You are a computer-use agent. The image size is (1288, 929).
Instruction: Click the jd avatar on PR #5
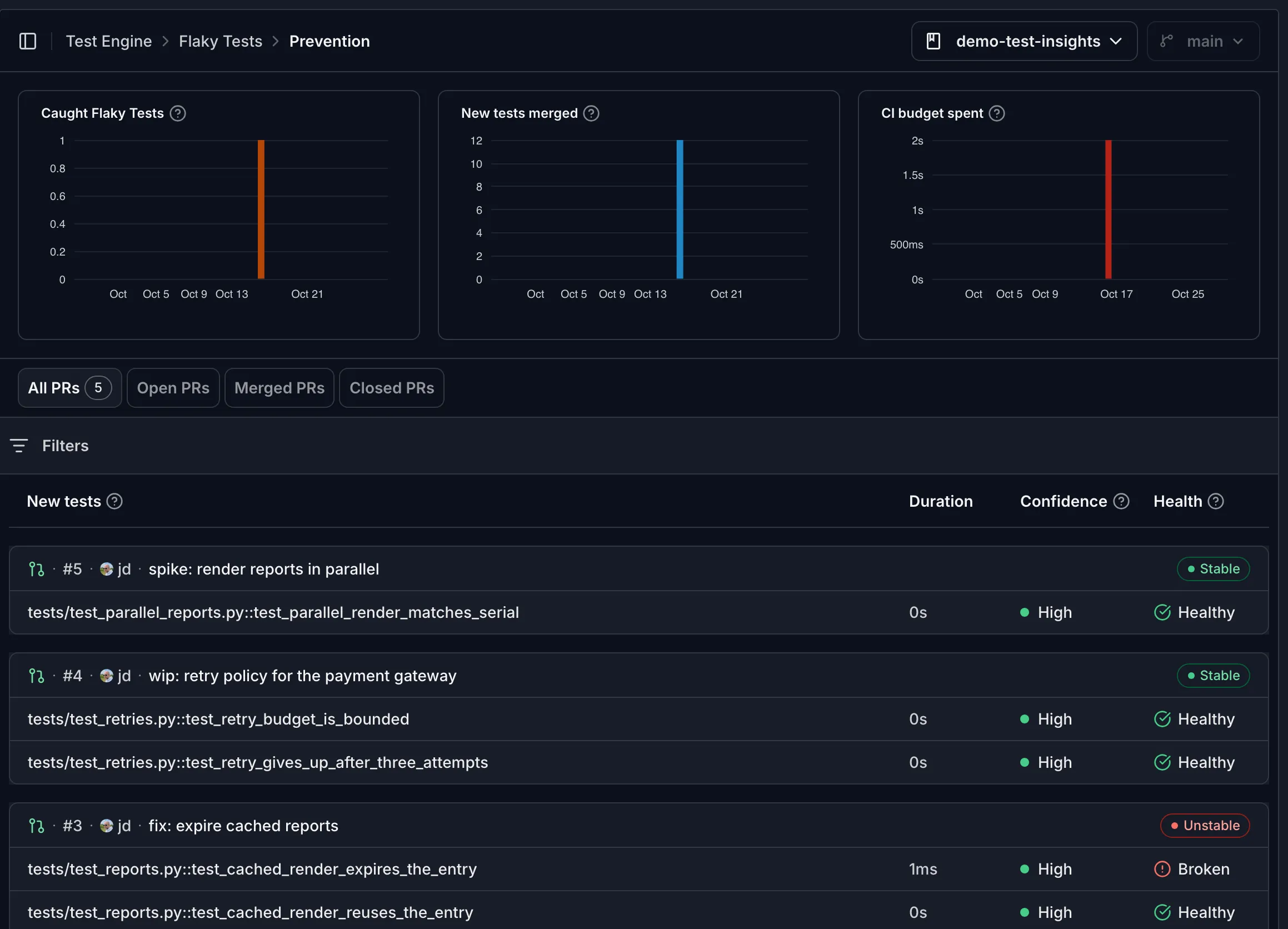[106, 569]
